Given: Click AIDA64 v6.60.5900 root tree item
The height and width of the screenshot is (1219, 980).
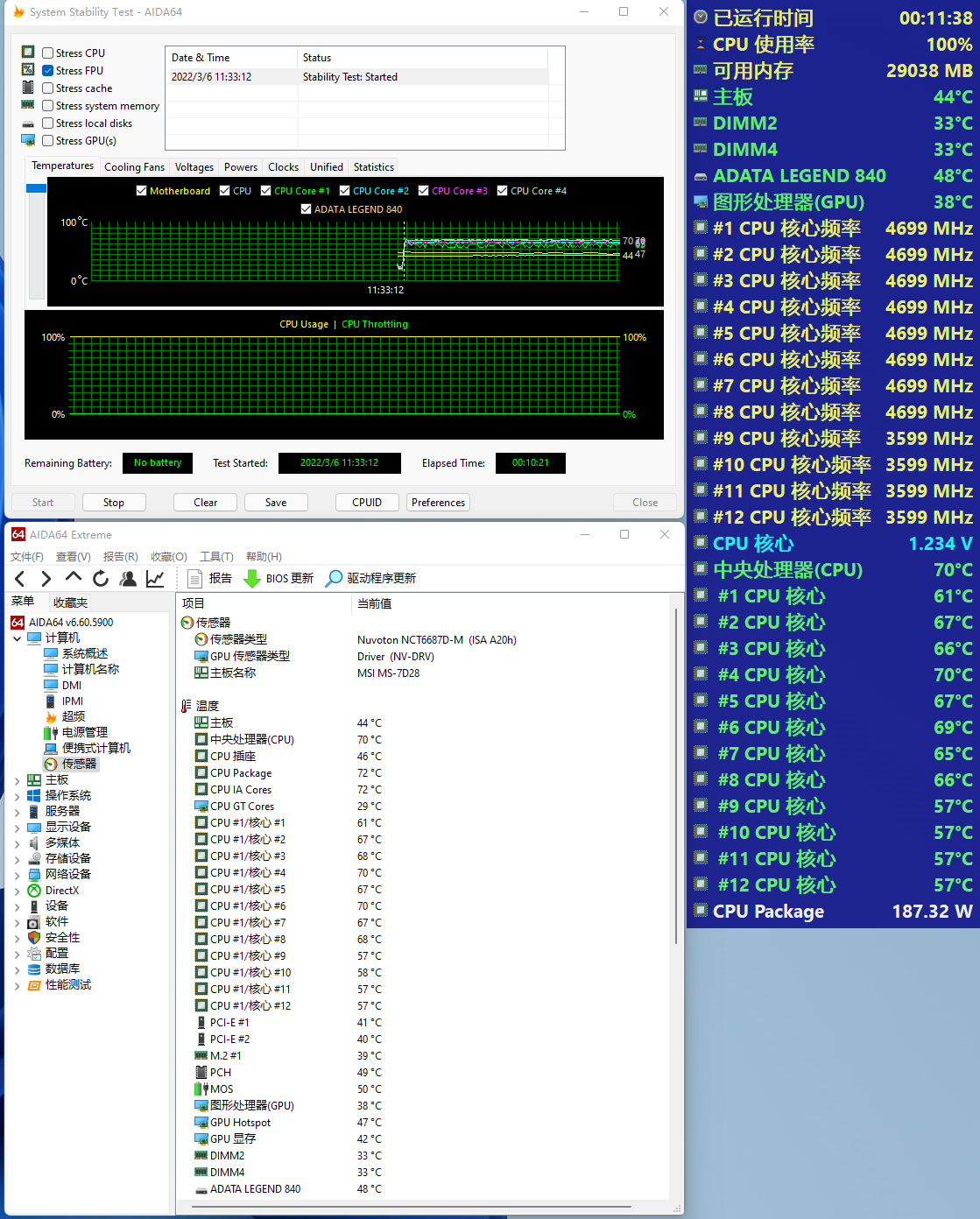Looking at the screenshot, I should [x=71, y=622].
